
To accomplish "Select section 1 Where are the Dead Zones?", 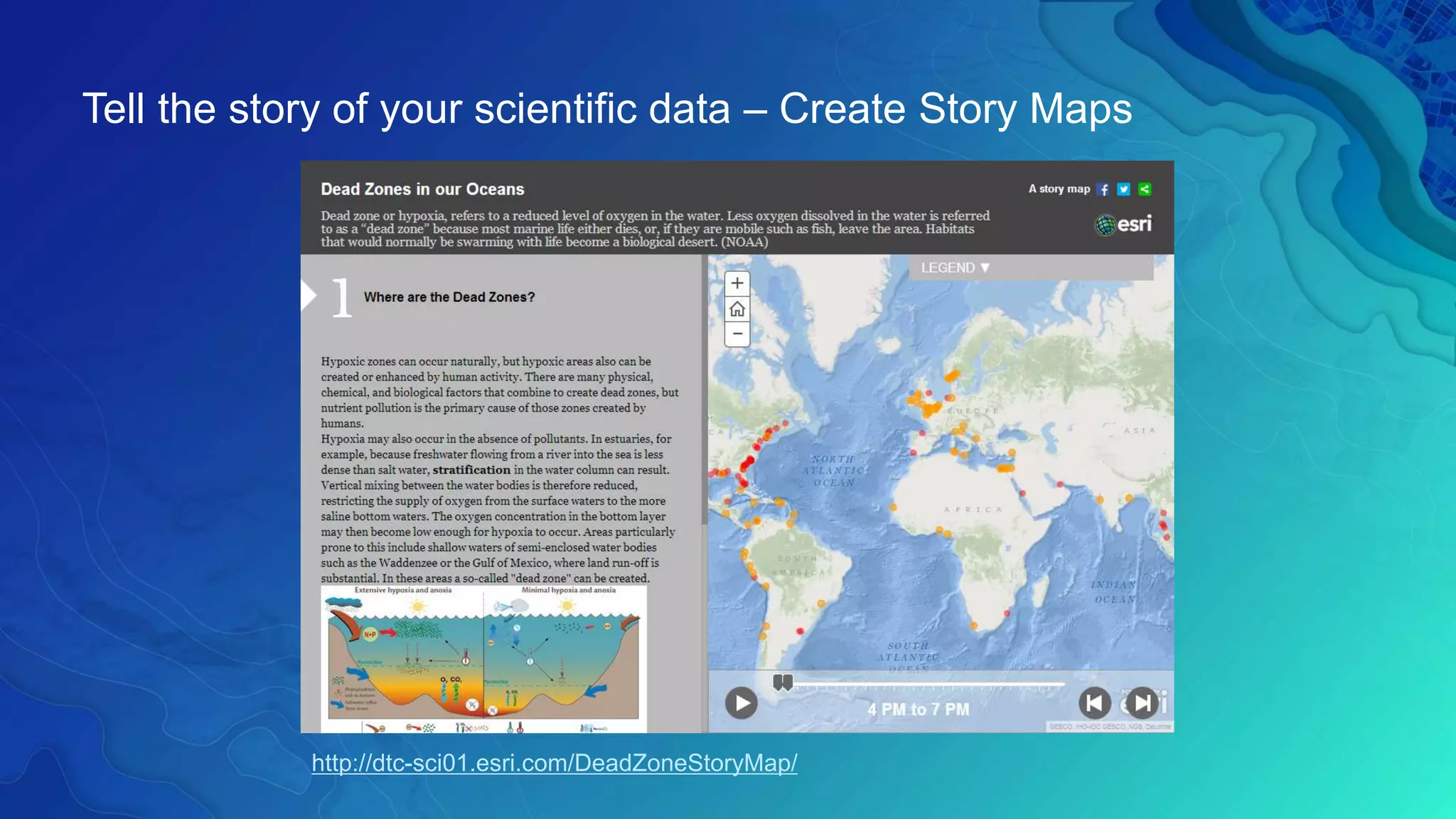I will pos(449,297).
